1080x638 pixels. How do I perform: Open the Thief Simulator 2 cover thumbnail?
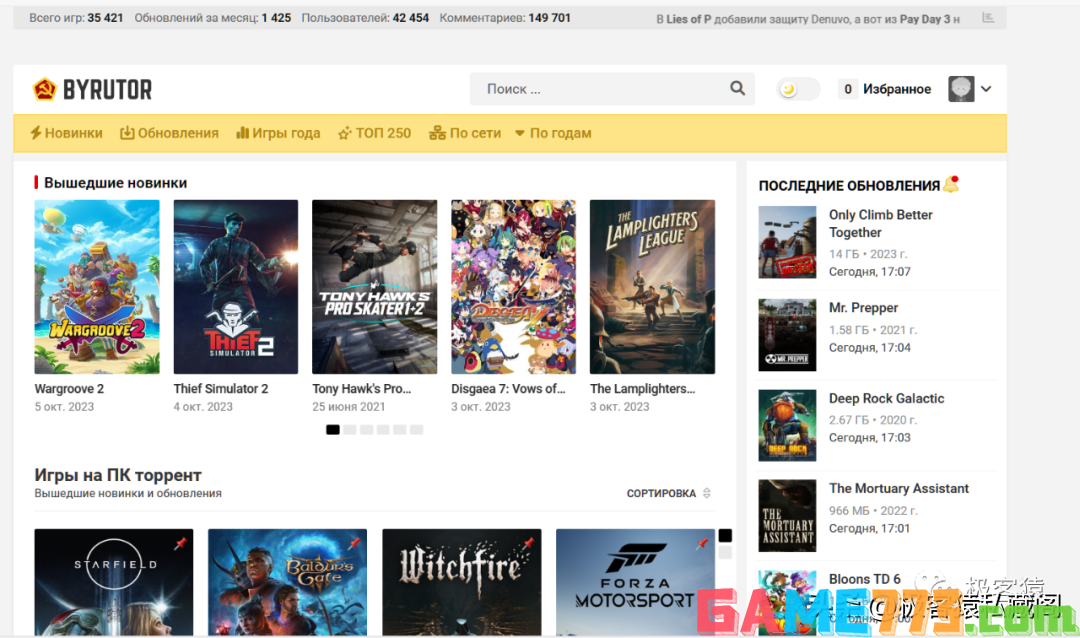[x=236, y=287]
